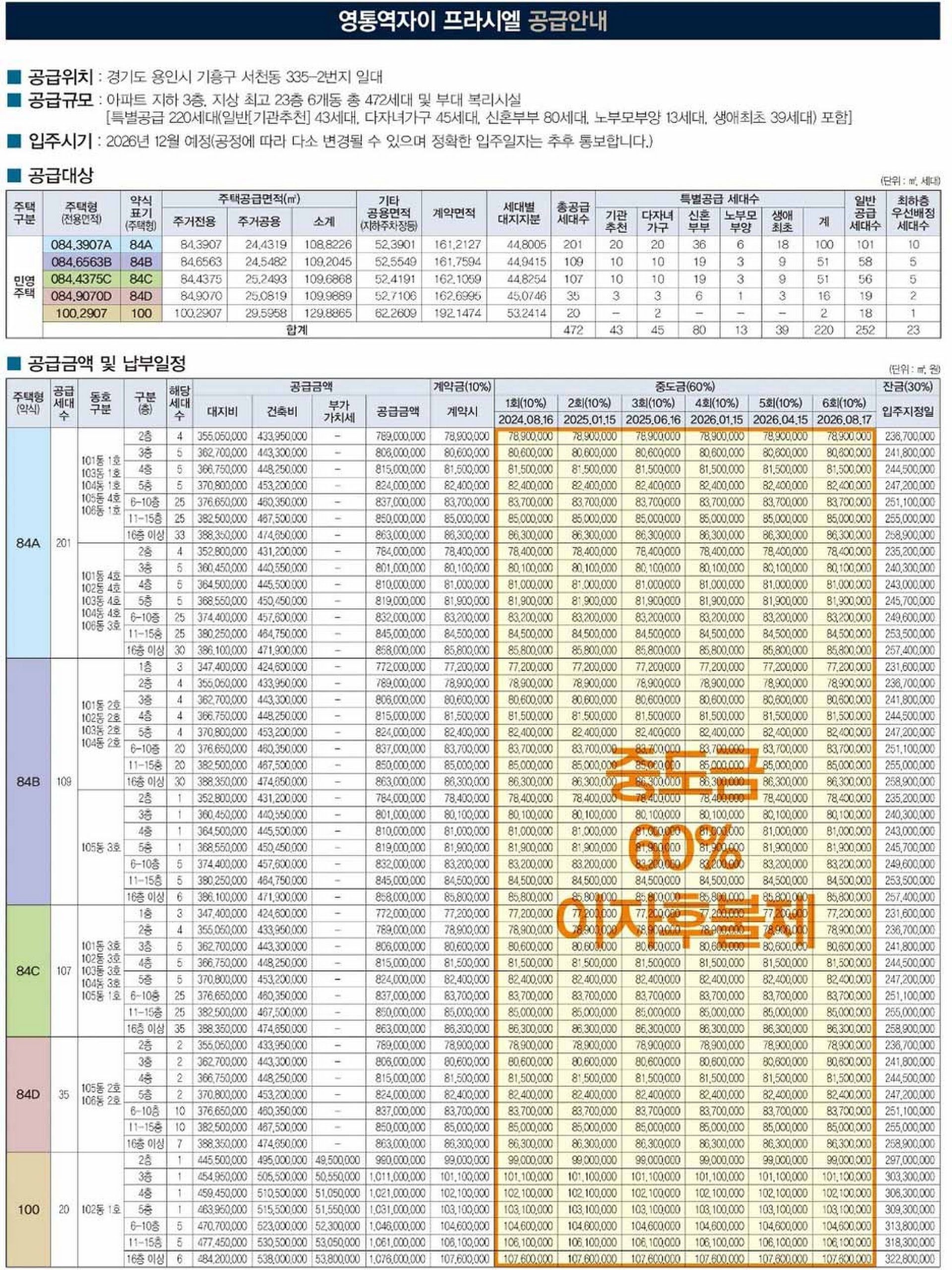Select the 084.9070D housing type cell
This screenshot has height=1270, width=952.
tap(81, 296)
